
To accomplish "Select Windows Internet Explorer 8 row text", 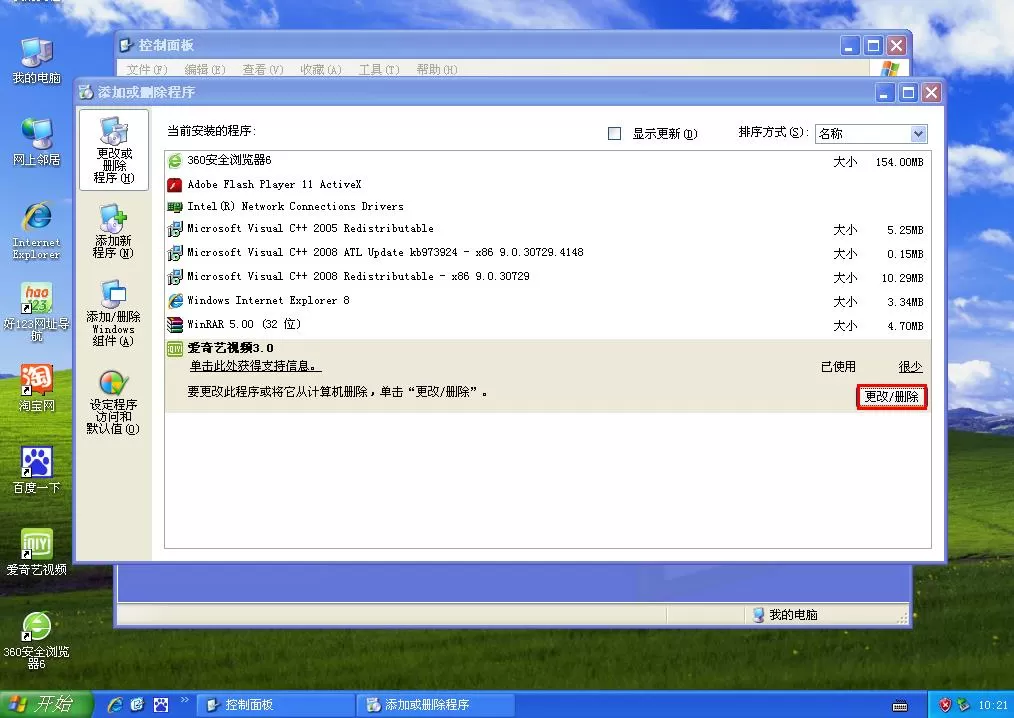I will click(268, 300).
